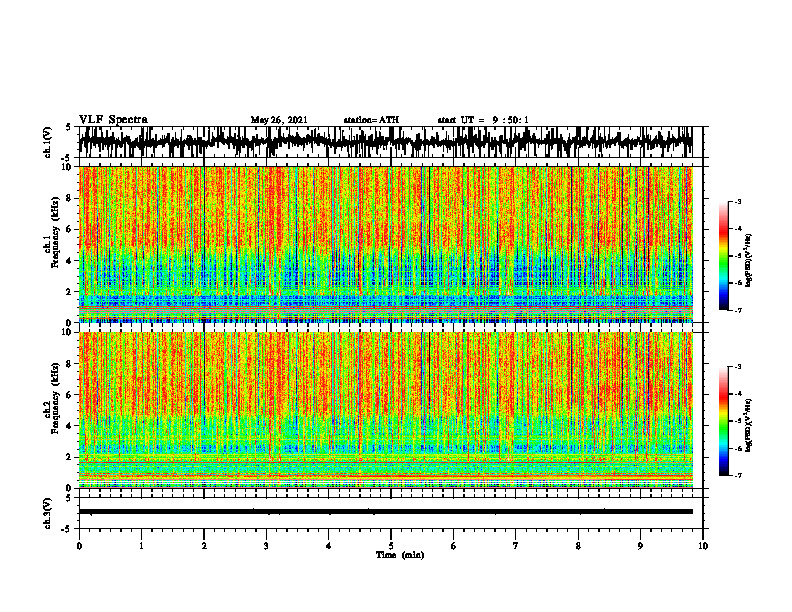Screen dimensions: 792x612
Task: Click the time axis tick label "6"
Action: pyautogui.click(x=454, y=546)
